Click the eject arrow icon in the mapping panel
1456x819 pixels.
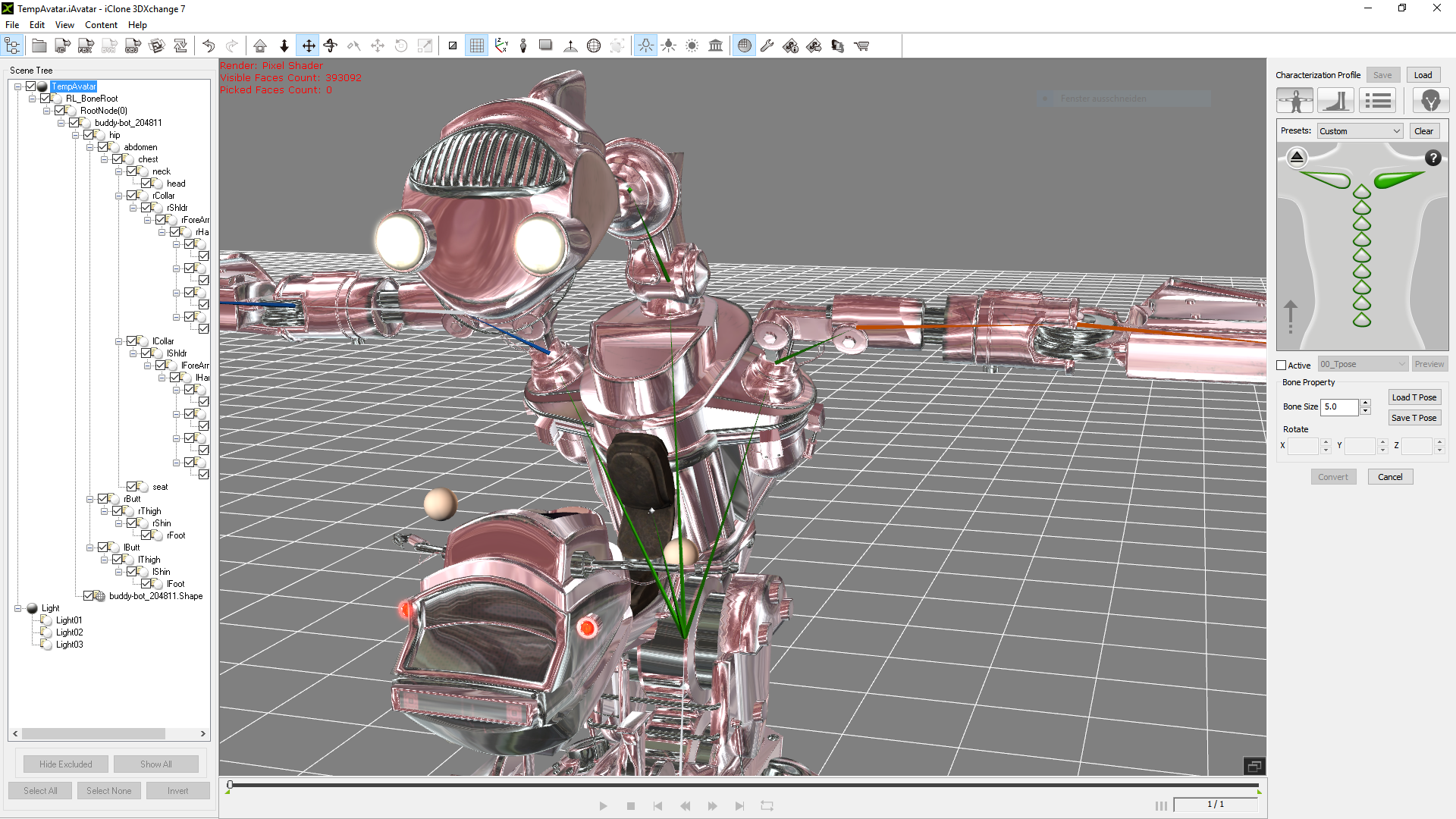[x=1297, y=158]
